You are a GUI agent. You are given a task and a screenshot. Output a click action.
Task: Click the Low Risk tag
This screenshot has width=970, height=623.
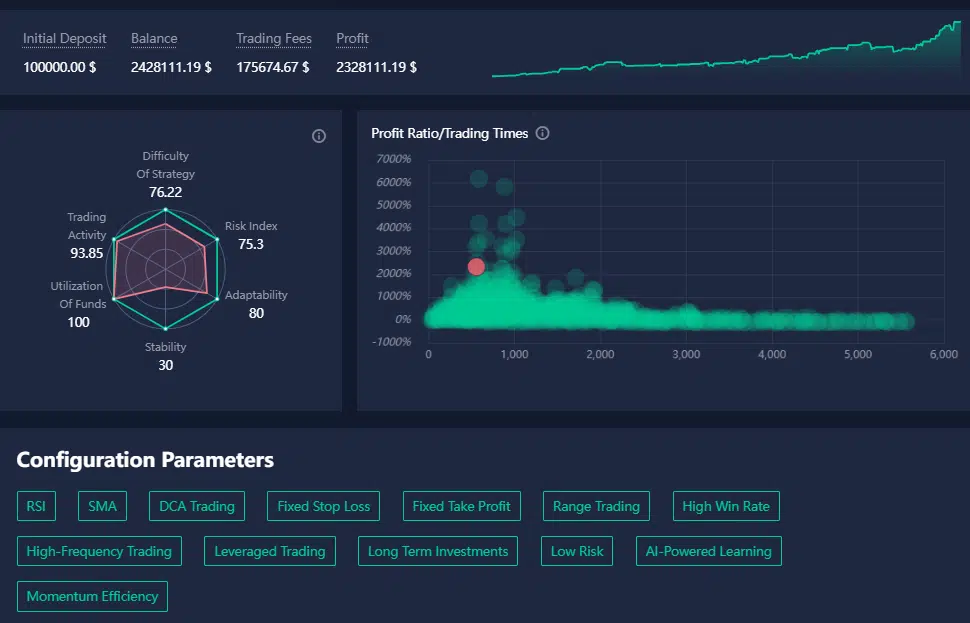(x=578, y=551)
